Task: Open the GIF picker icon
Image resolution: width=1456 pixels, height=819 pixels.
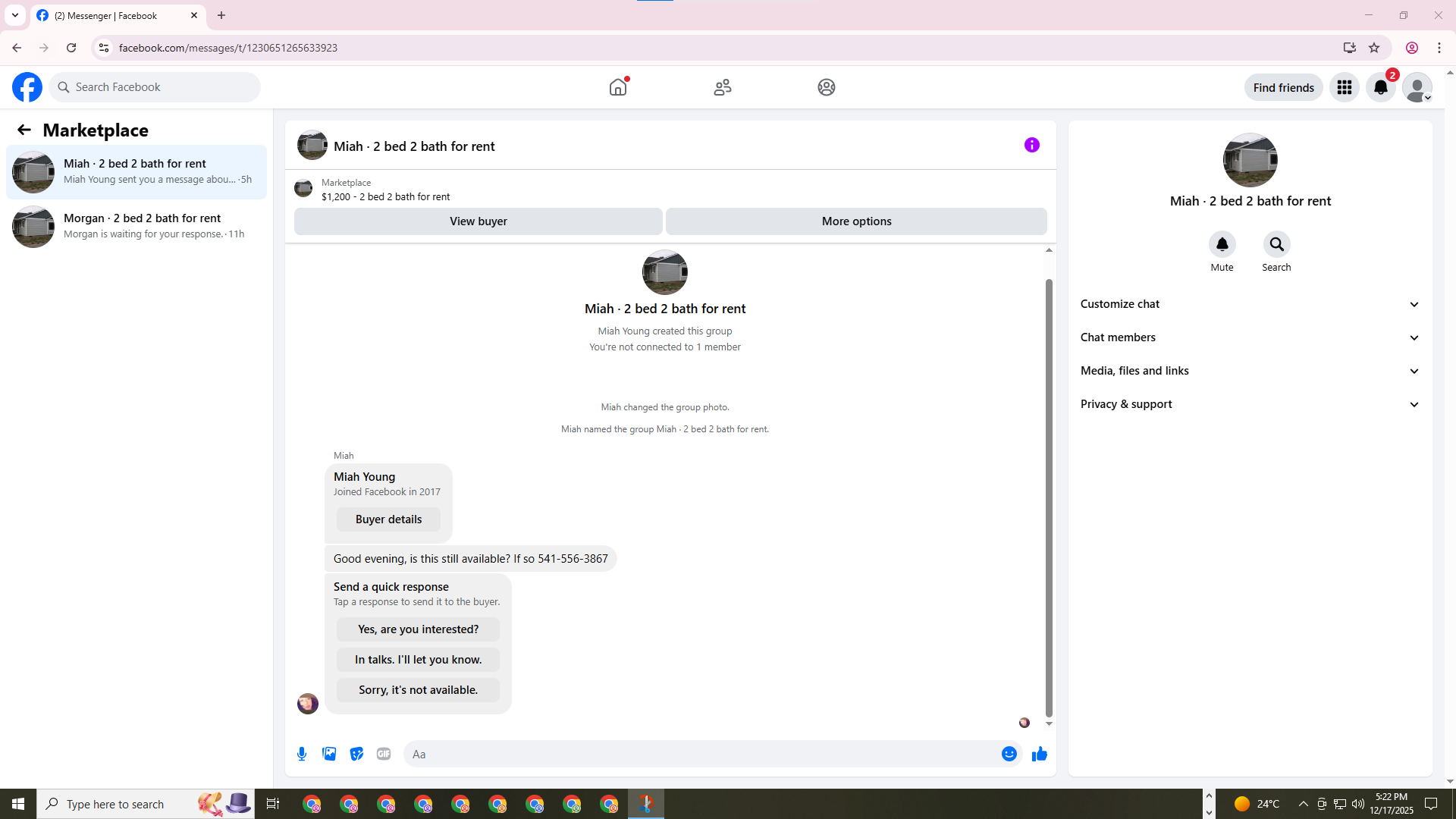Action: click(x=384, y=754)
